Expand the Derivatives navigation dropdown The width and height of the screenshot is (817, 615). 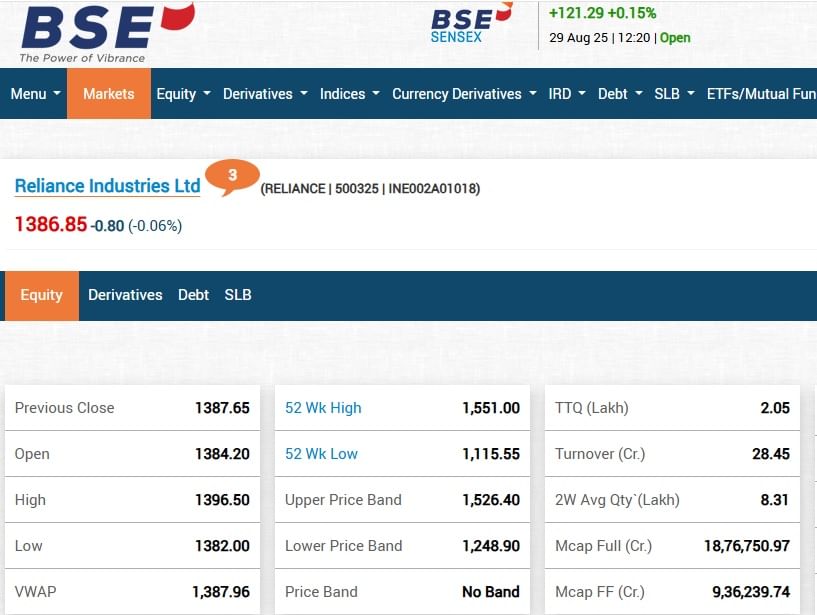pyautogui.click(x=265, y=94)
